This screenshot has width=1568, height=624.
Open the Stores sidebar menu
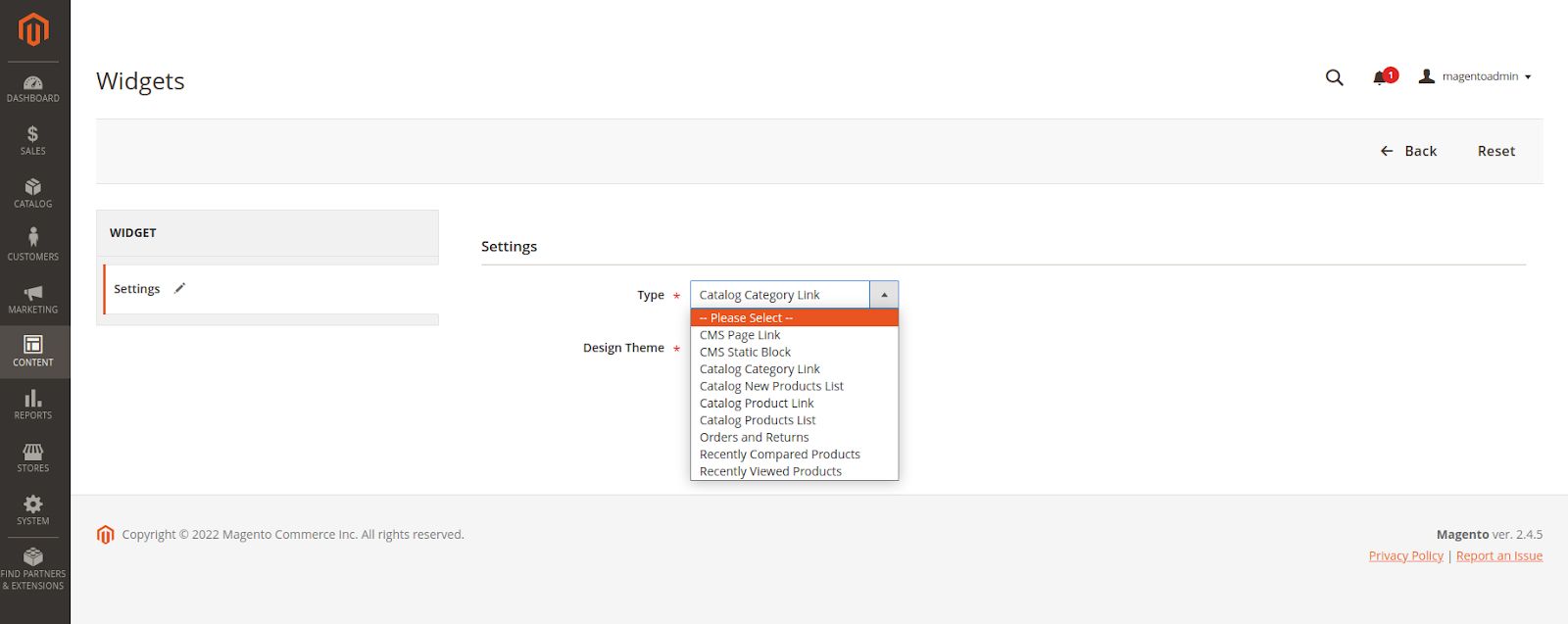(33, 457)
